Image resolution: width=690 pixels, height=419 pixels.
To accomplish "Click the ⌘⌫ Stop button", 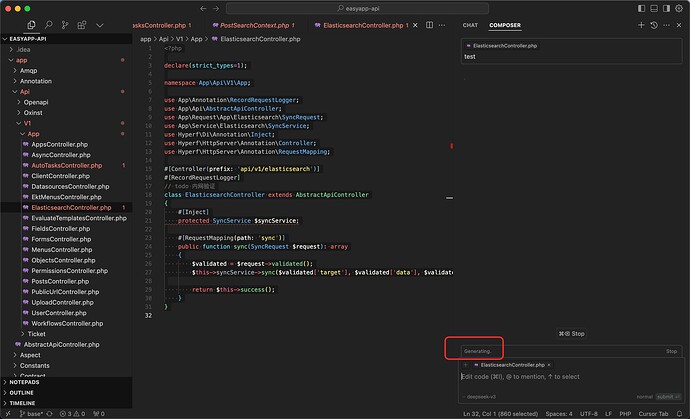I will [572, 334].
